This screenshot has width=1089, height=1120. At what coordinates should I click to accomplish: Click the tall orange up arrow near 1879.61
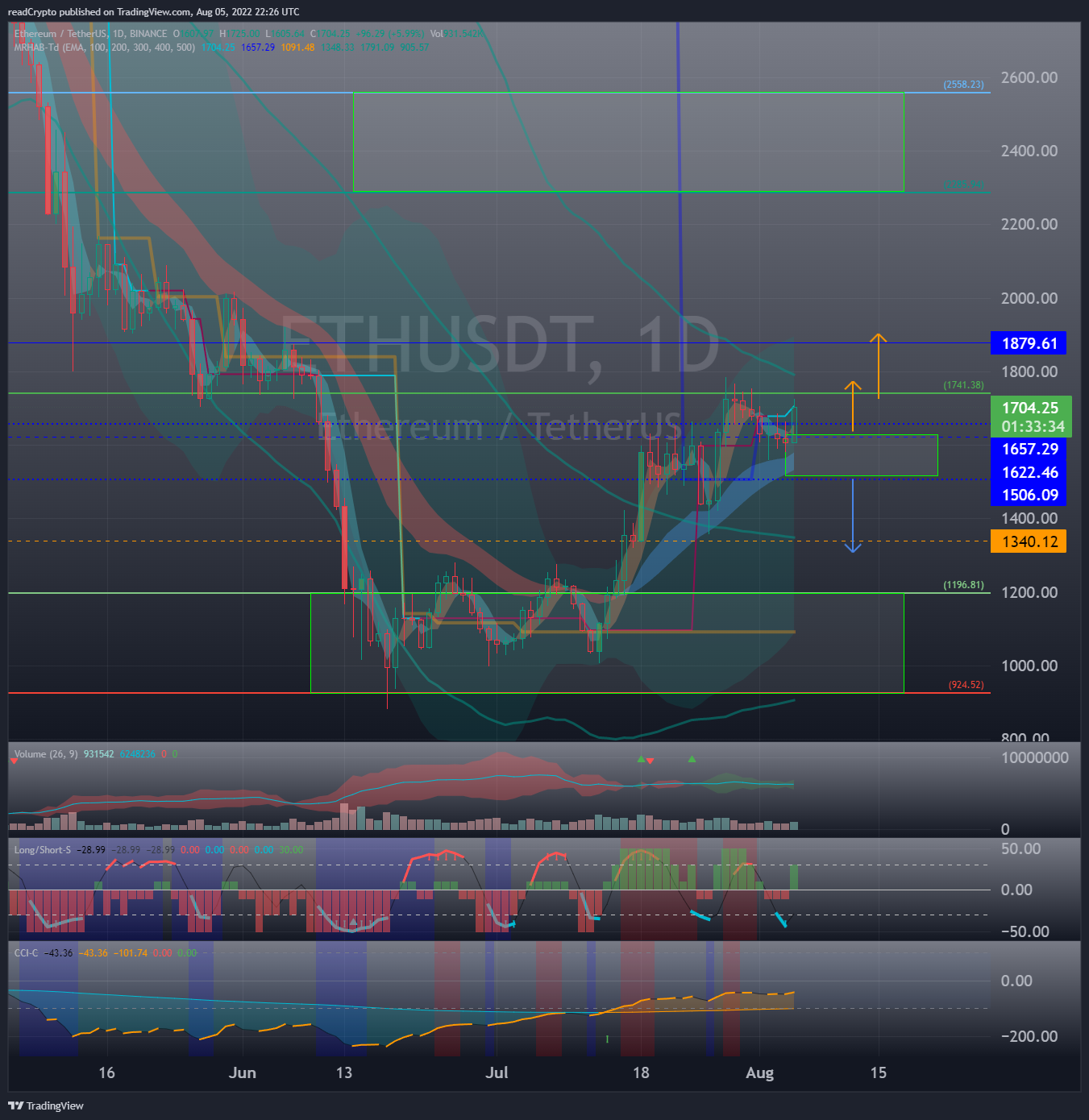pos(878,366)
